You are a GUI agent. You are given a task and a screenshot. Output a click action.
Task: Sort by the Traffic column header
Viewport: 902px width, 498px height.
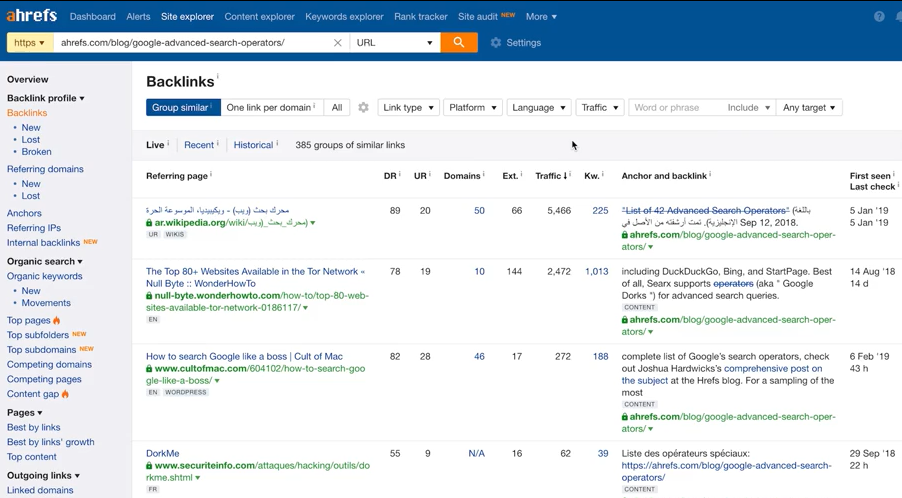[x=548, y=176]
